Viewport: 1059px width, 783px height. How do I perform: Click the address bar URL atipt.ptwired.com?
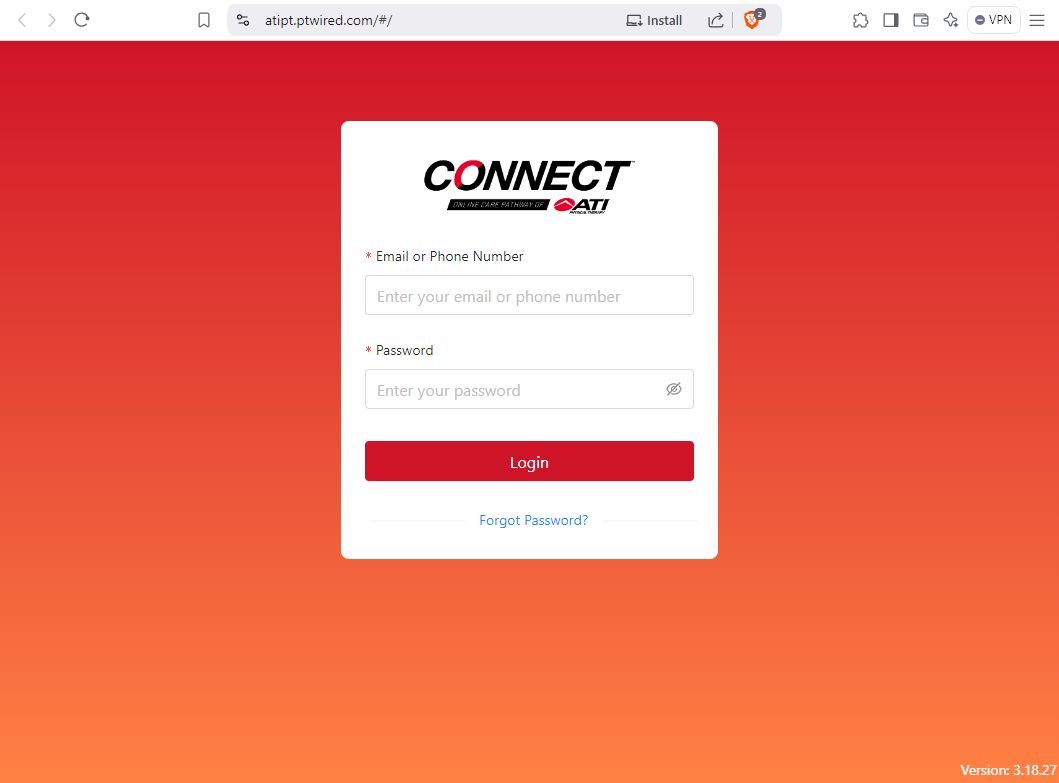click(x=328, y=20)
